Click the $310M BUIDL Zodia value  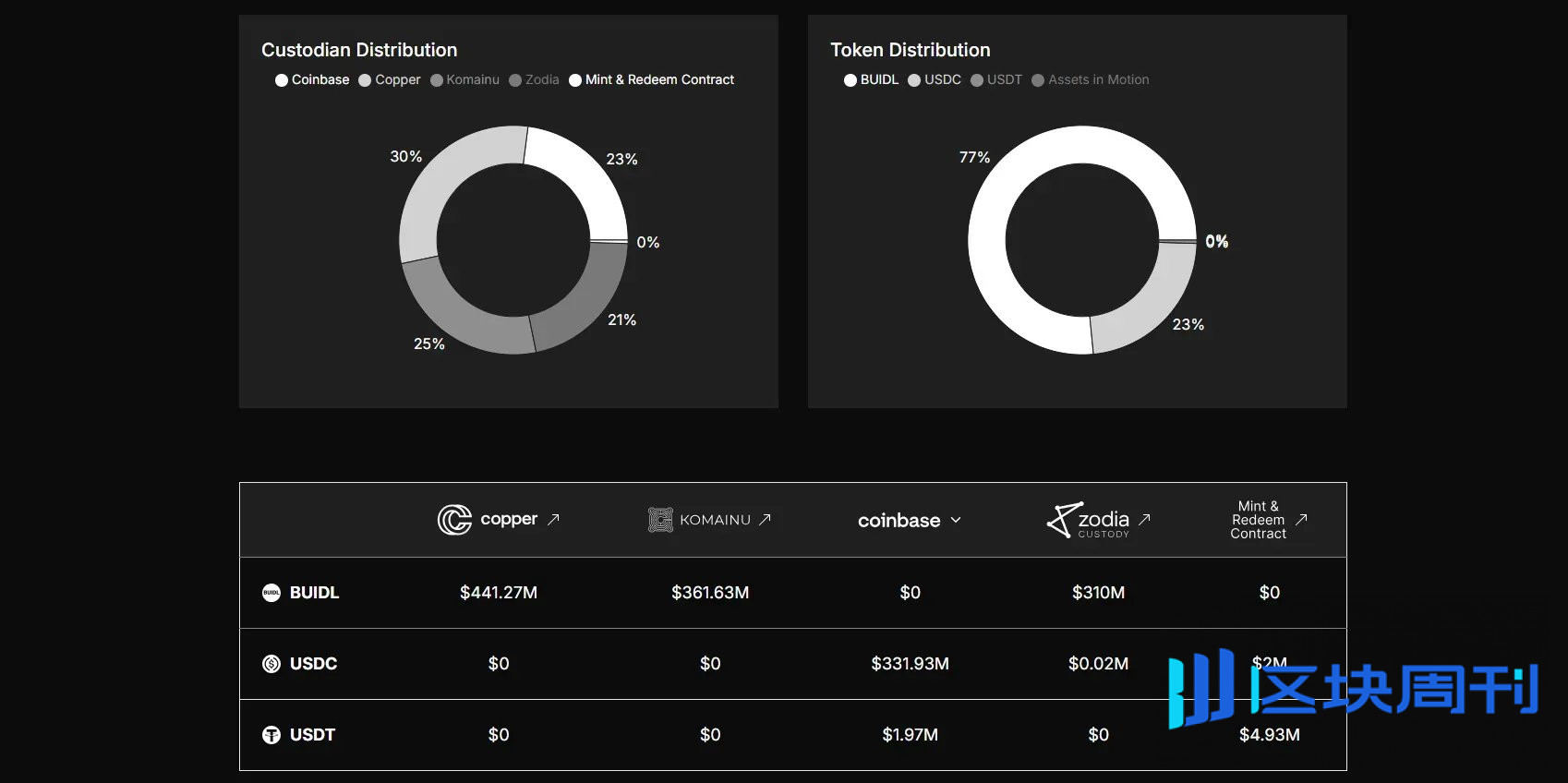pyautogui.click(x=1098, y=593)
